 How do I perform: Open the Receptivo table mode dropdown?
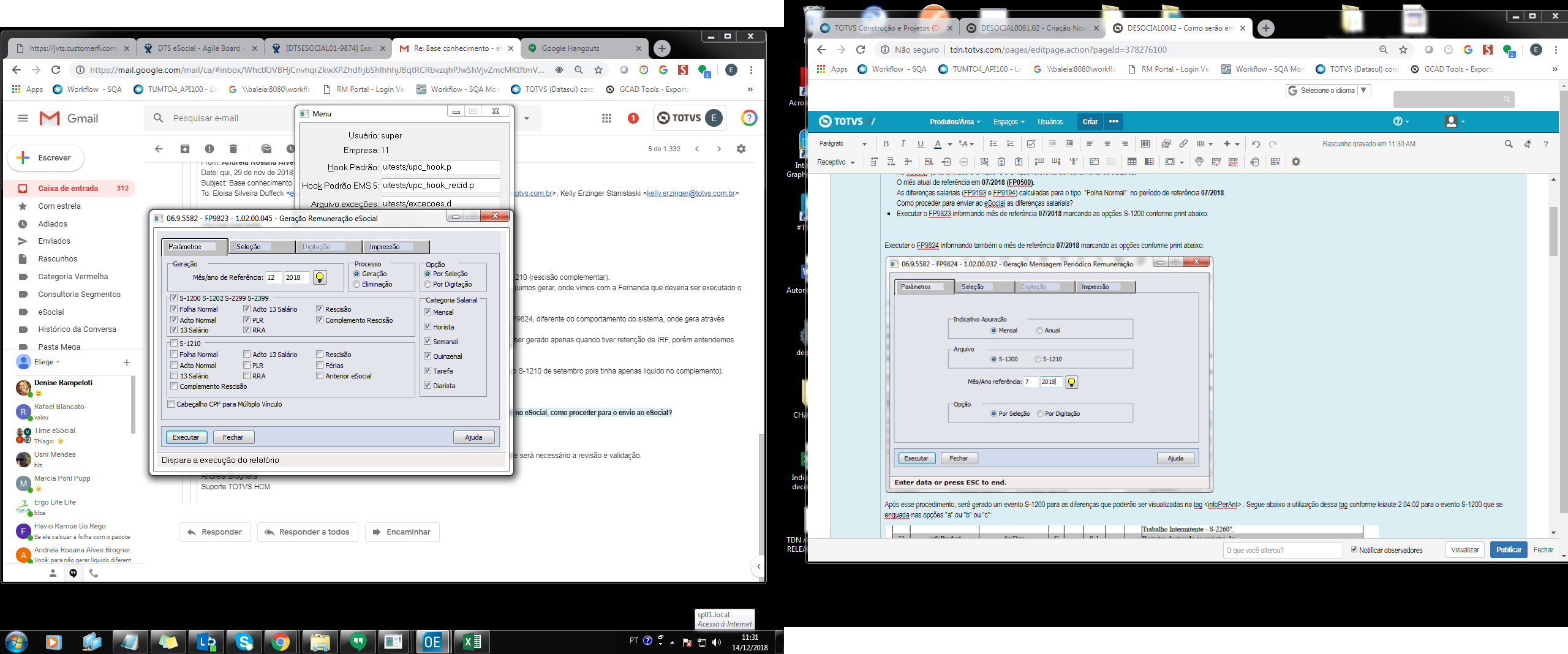click(835, 162)
